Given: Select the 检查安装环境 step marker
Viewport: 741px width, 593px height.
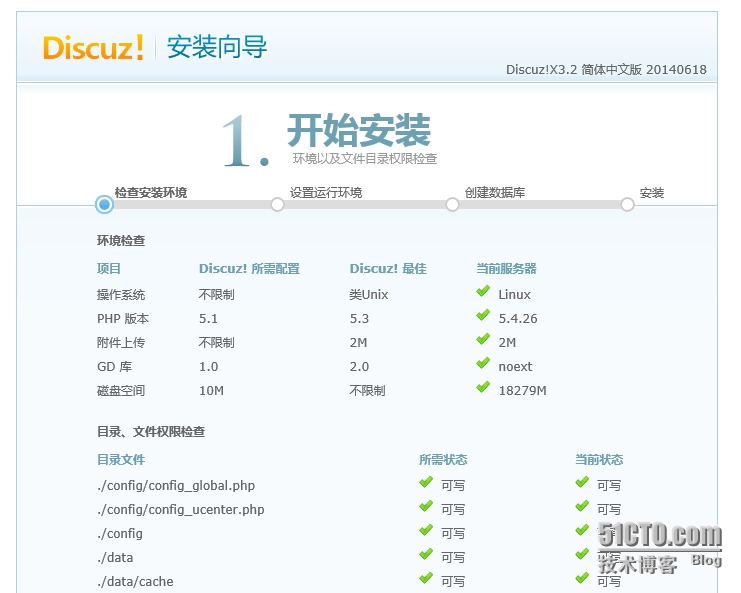Looking at the screenshot, I should click(x=104, y=205).
